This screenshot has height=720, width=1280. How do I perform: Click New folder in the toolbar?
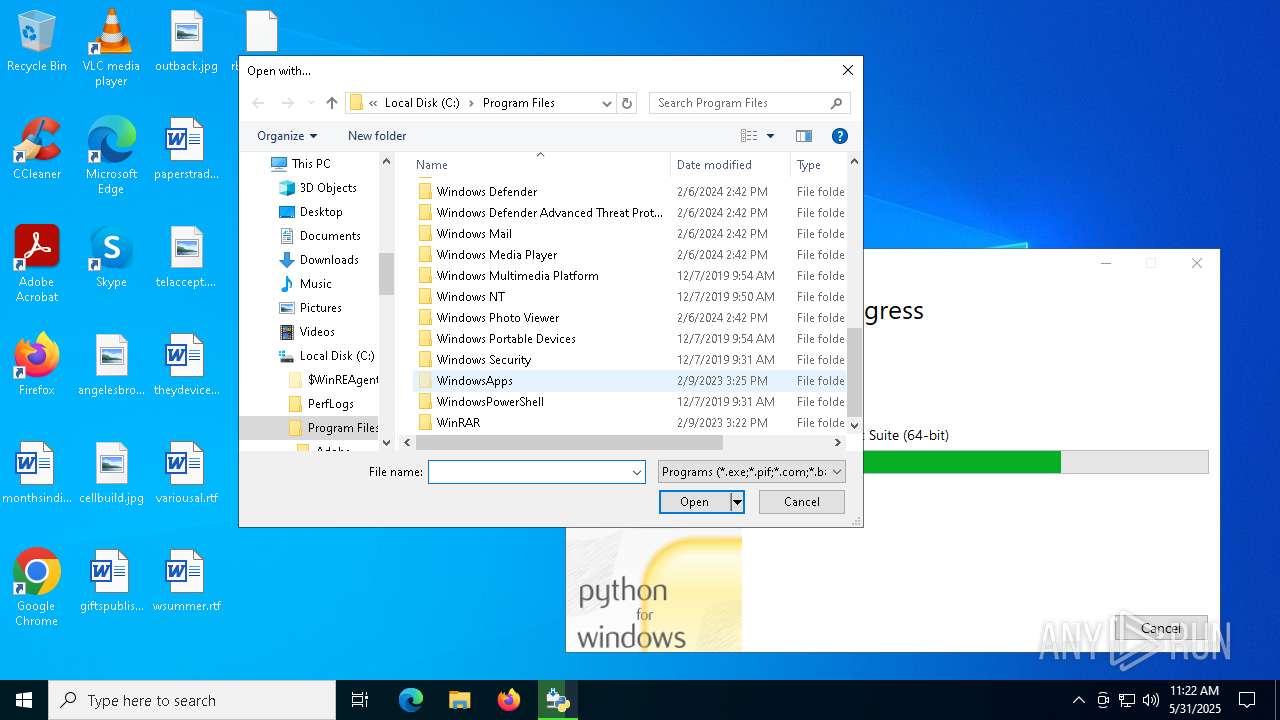point(377,136)
